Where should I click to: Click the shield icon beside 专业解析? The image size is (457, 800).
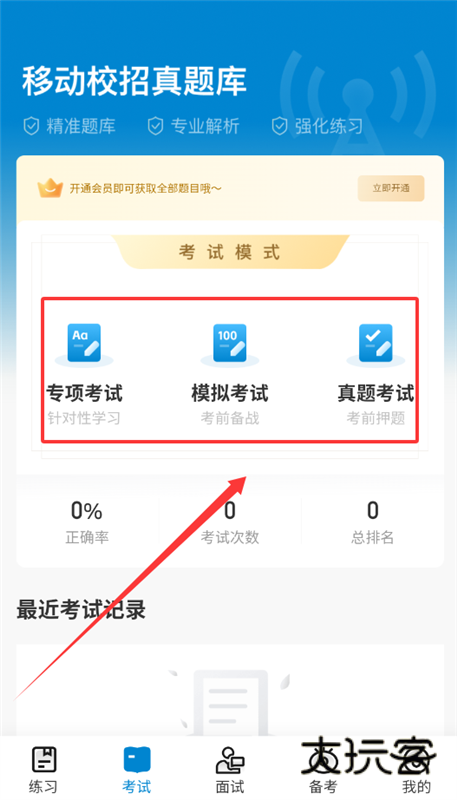tap(155, 126)
